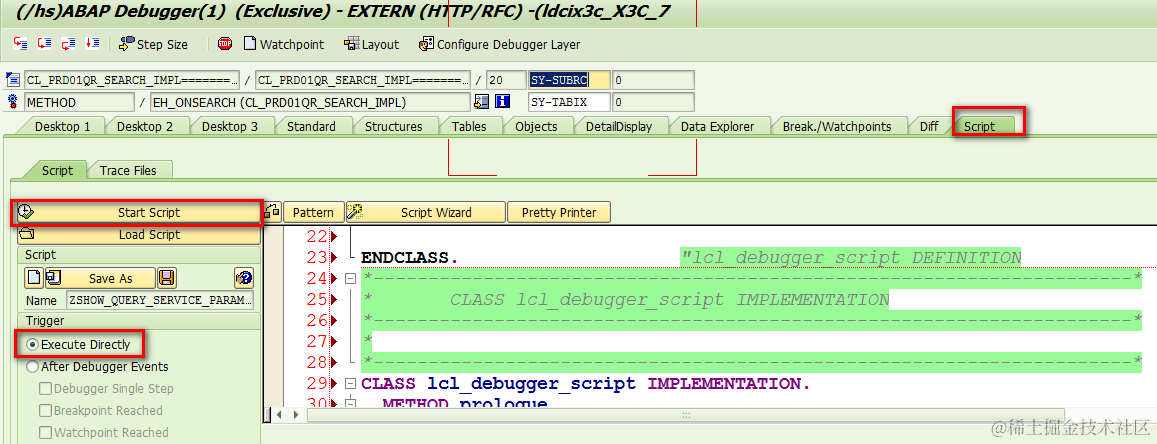Click the navigate-to-source icon after EH_ONSEARCH field
This screenshot has width=1157, height=444.
tap(482, 102)
